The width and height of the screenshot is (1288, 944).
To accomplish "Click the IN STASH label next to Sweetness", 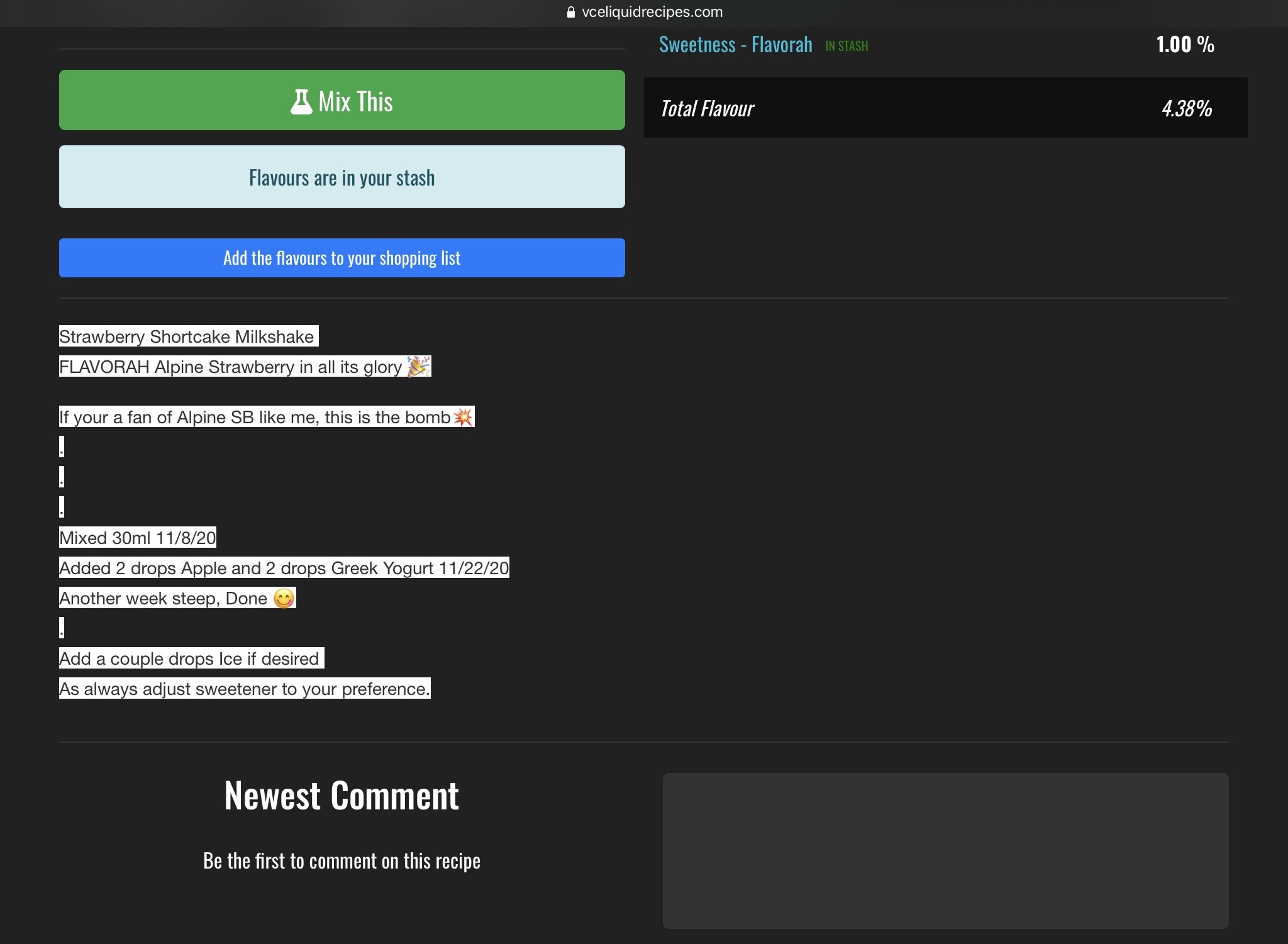I will point(847,46).
